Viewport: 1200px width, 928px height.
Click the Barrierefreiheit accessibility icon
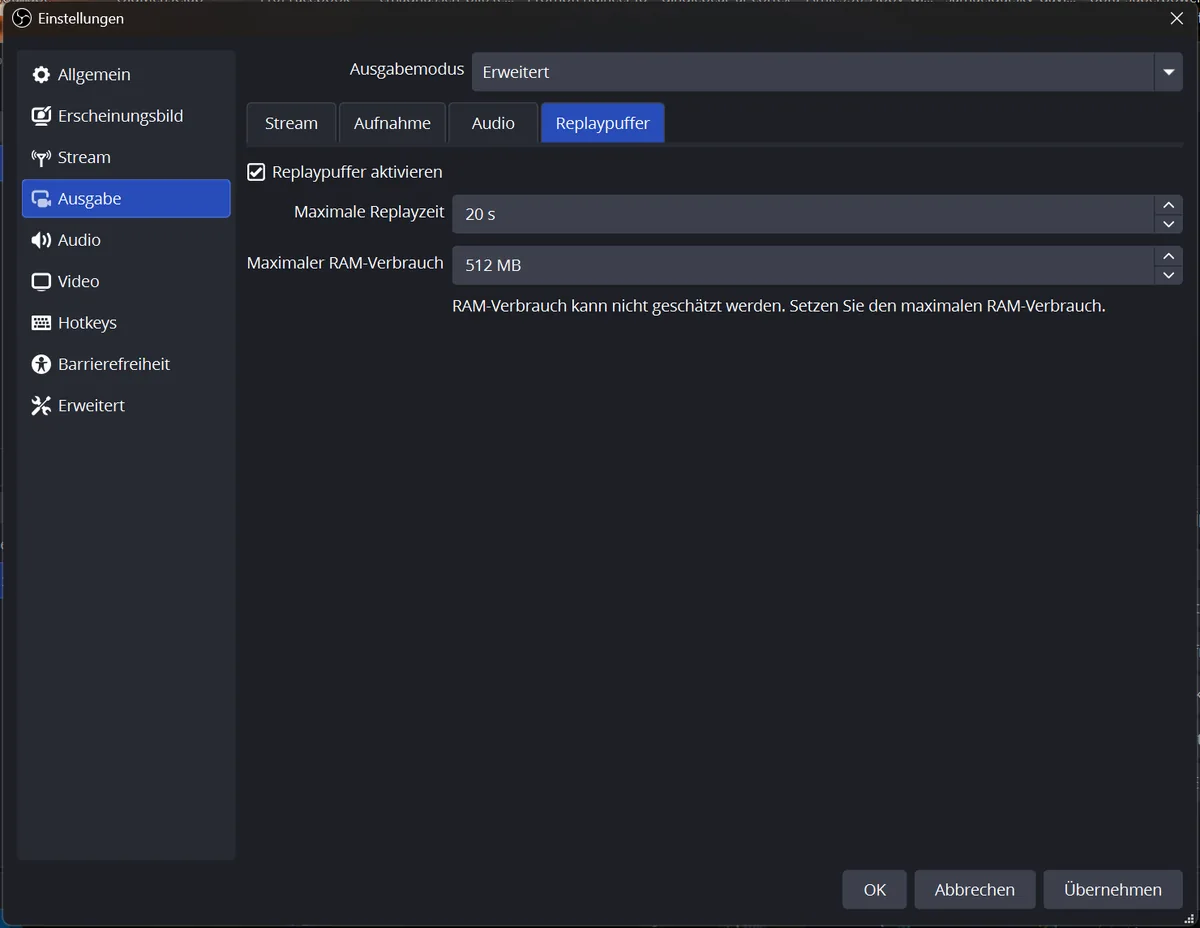41,365
